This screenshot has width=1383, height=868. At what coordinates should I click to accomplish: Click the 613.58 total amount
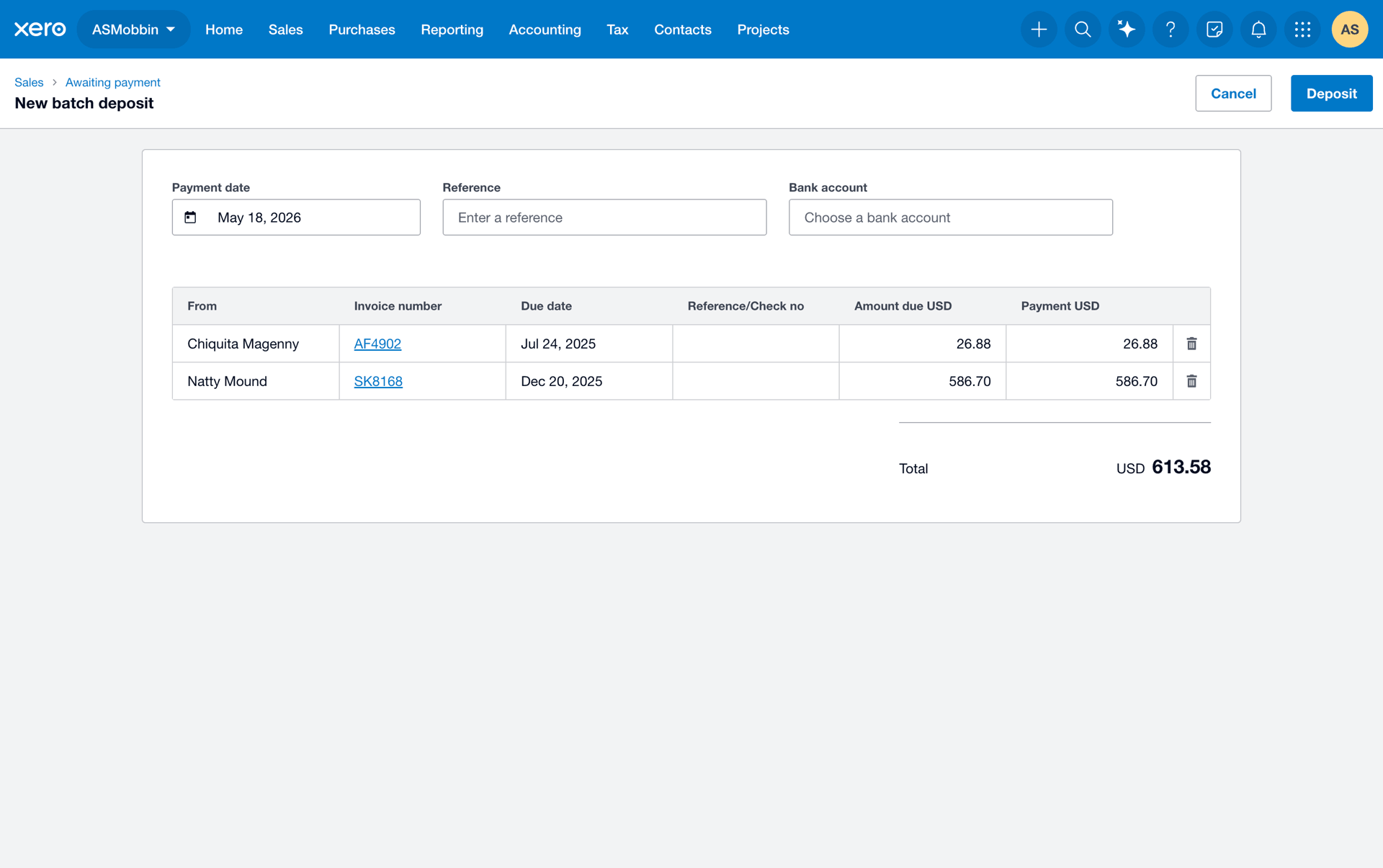point(1181,467)
